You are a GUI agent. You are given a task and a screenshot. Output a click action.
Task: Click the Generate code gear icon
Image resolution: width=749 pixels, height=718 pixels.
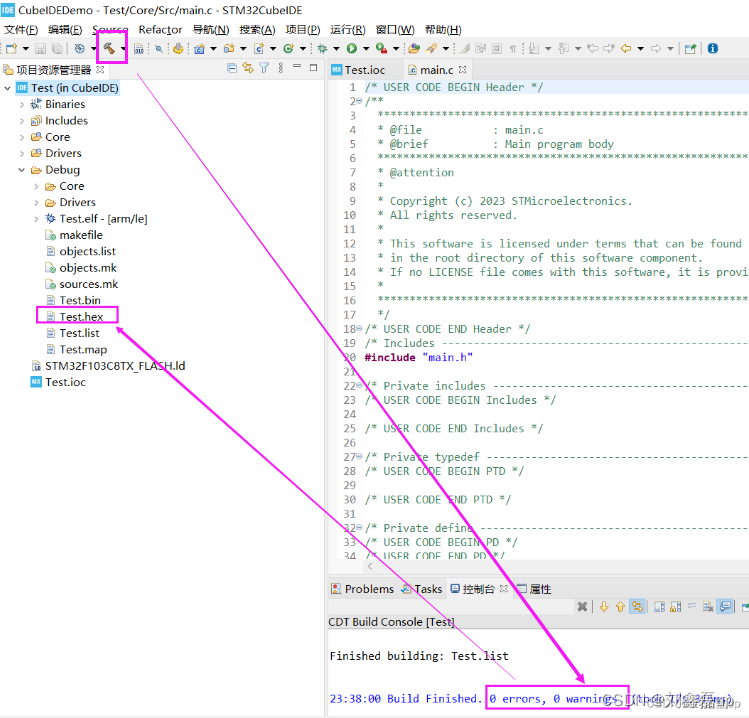click(x=178, y=48)
